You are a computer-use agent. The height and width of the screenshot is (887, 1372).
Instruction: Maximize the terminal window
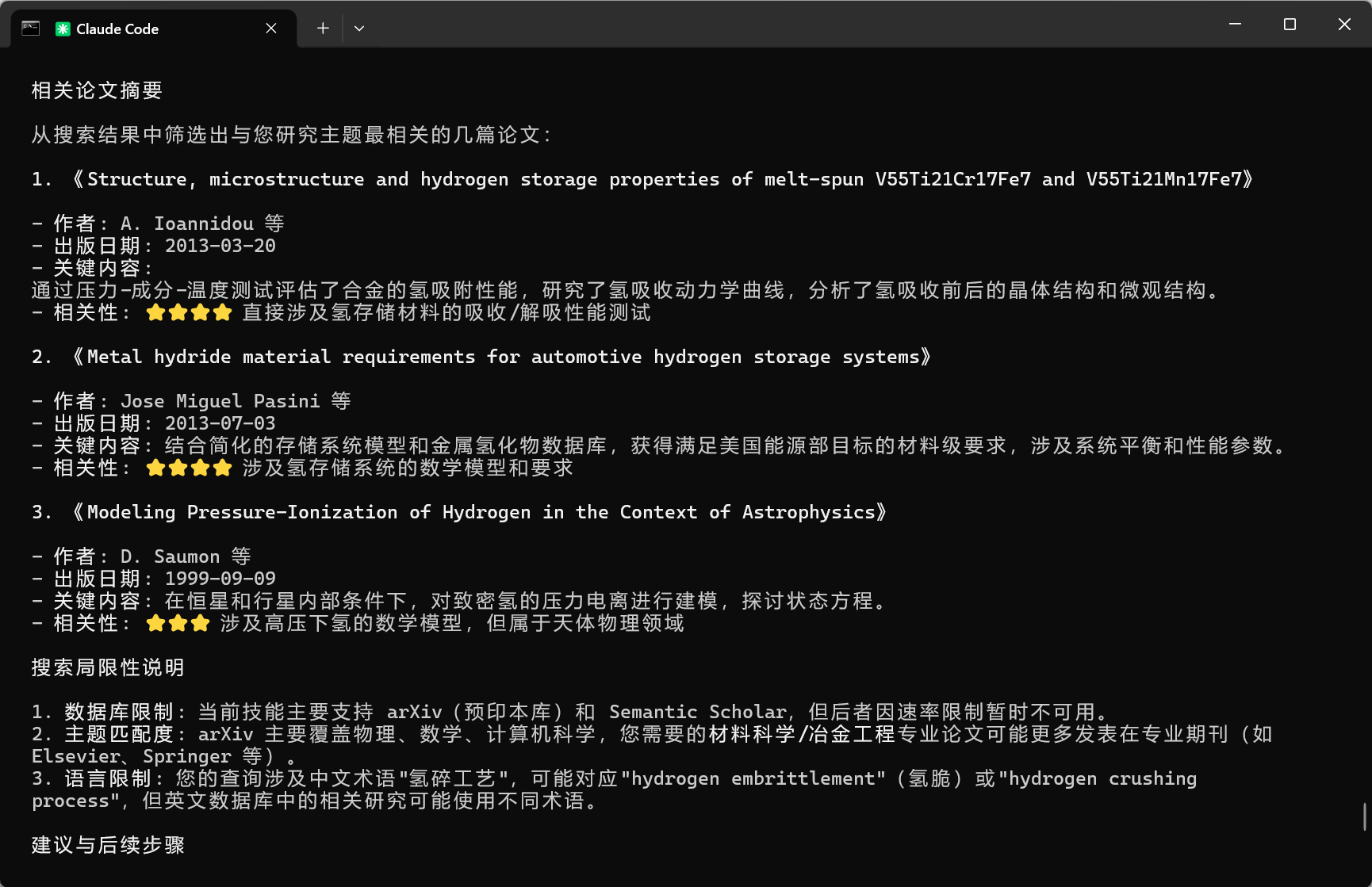[x=1290, y=25]
